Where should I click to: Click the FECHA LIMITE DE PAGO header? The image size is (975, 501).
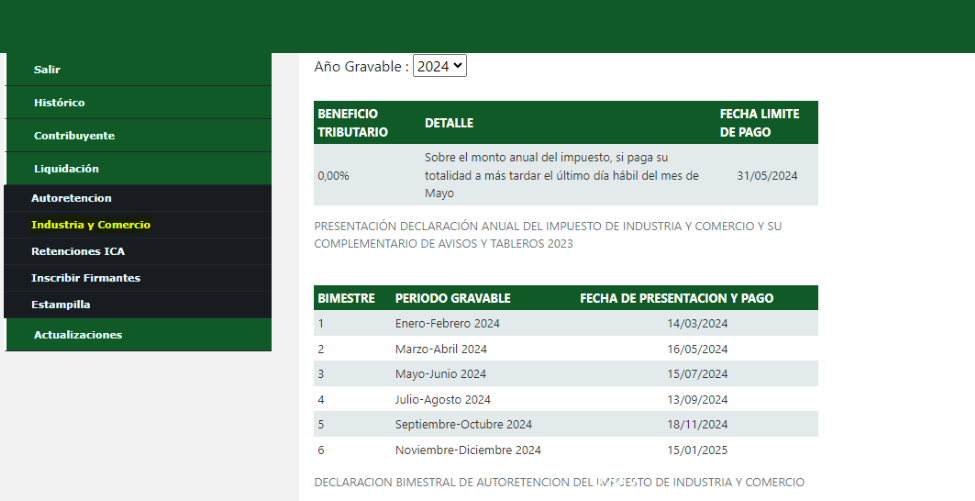coord(759,123)
